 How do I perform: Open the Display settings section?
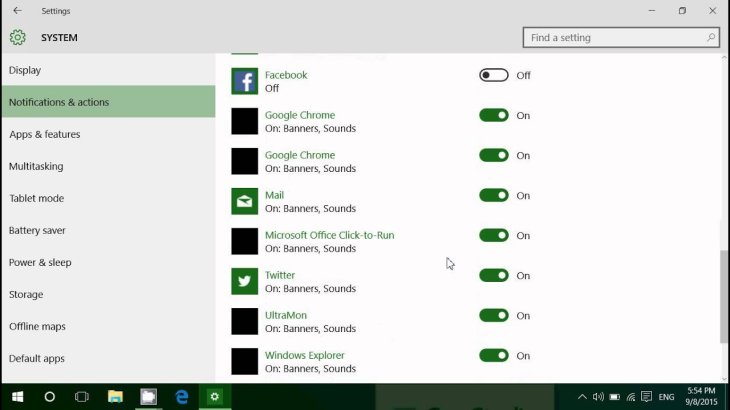tap(108, 70)
